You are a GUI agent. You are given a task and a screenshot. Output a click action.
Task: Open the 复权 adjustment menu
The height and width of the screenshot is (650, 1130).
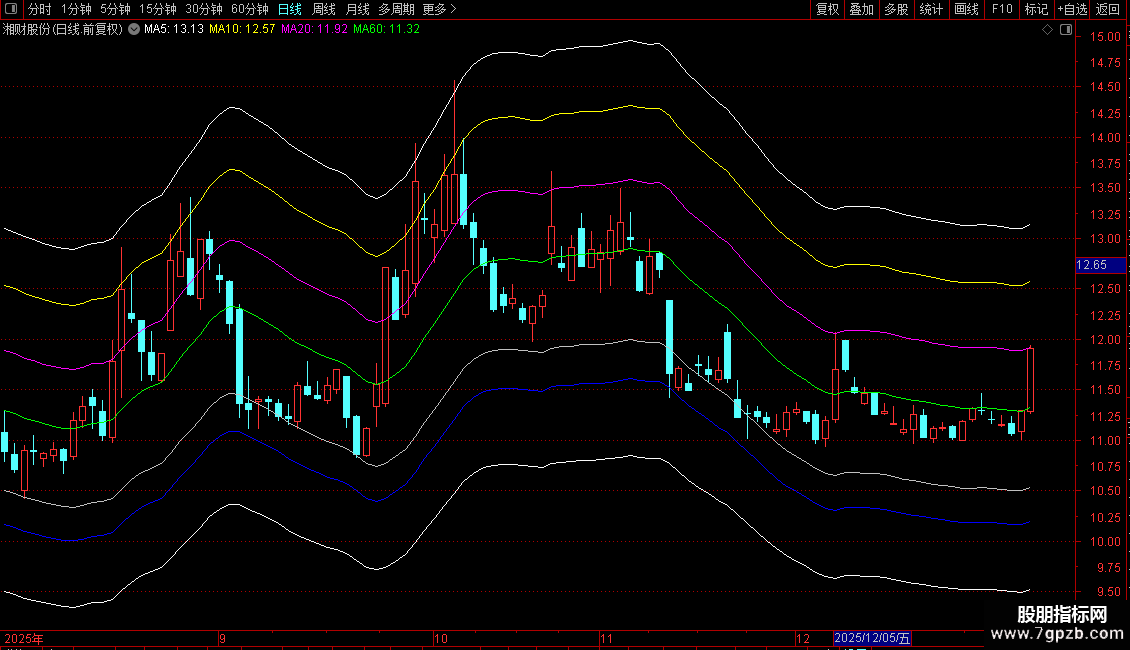827,9
